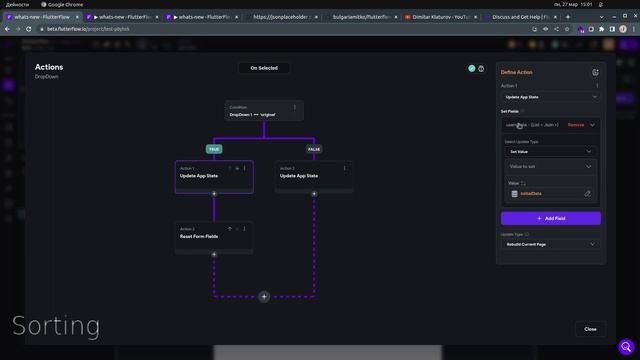Select the FALSE branch label
Image resolution: width=640 pixels, height=360 pixels.
tap(314, 149)
